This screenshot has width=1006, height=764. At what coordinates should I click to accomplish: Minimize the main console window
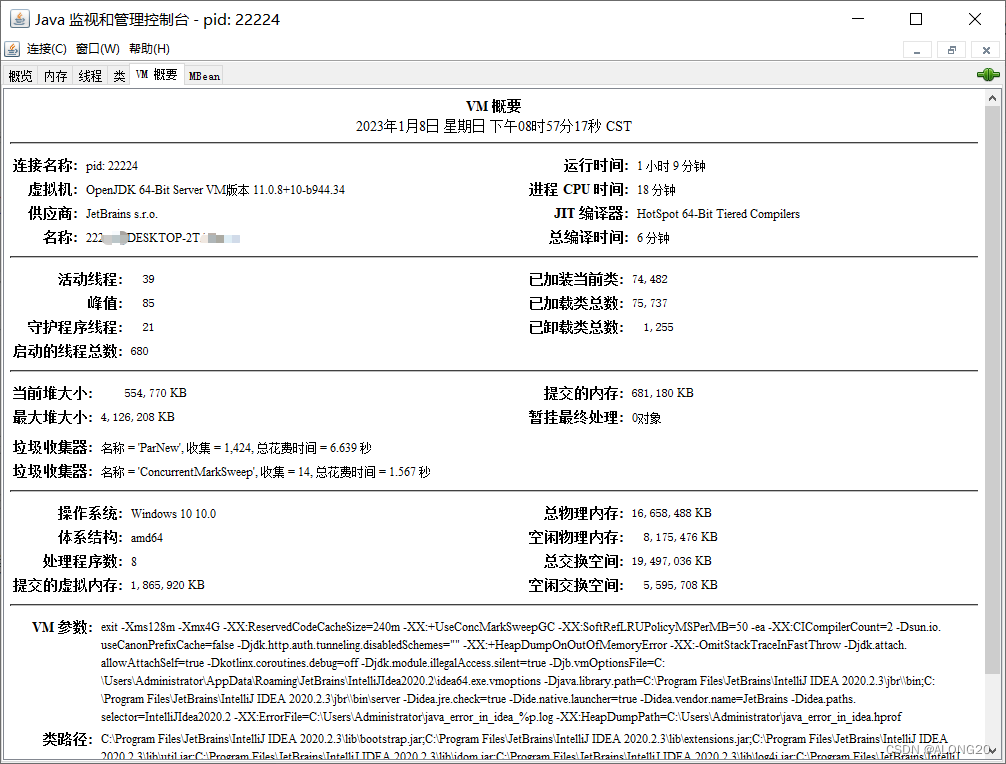pos(858,19)
